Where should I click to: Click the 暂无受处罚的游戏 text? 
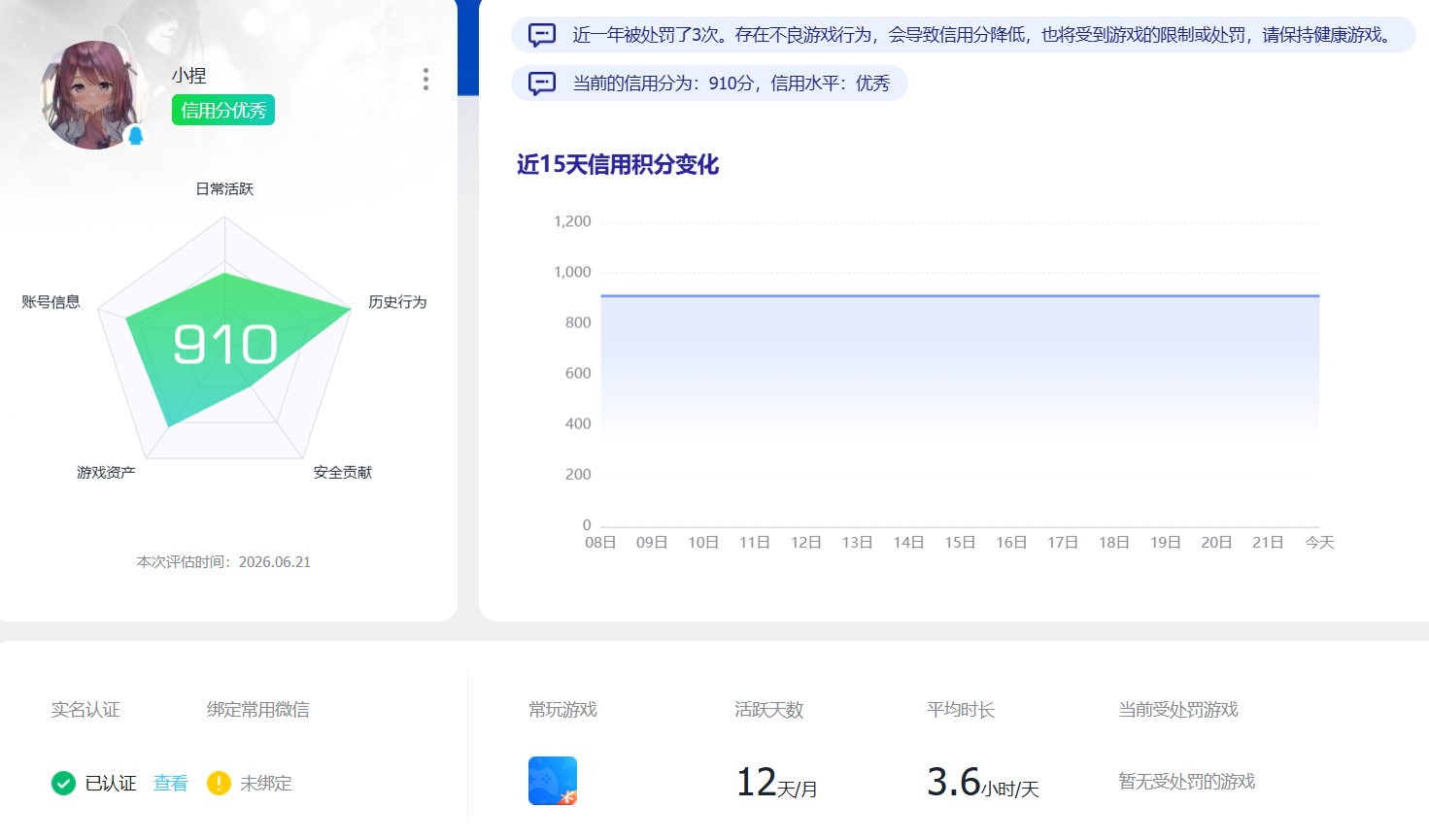click(x=1187, y=782)
